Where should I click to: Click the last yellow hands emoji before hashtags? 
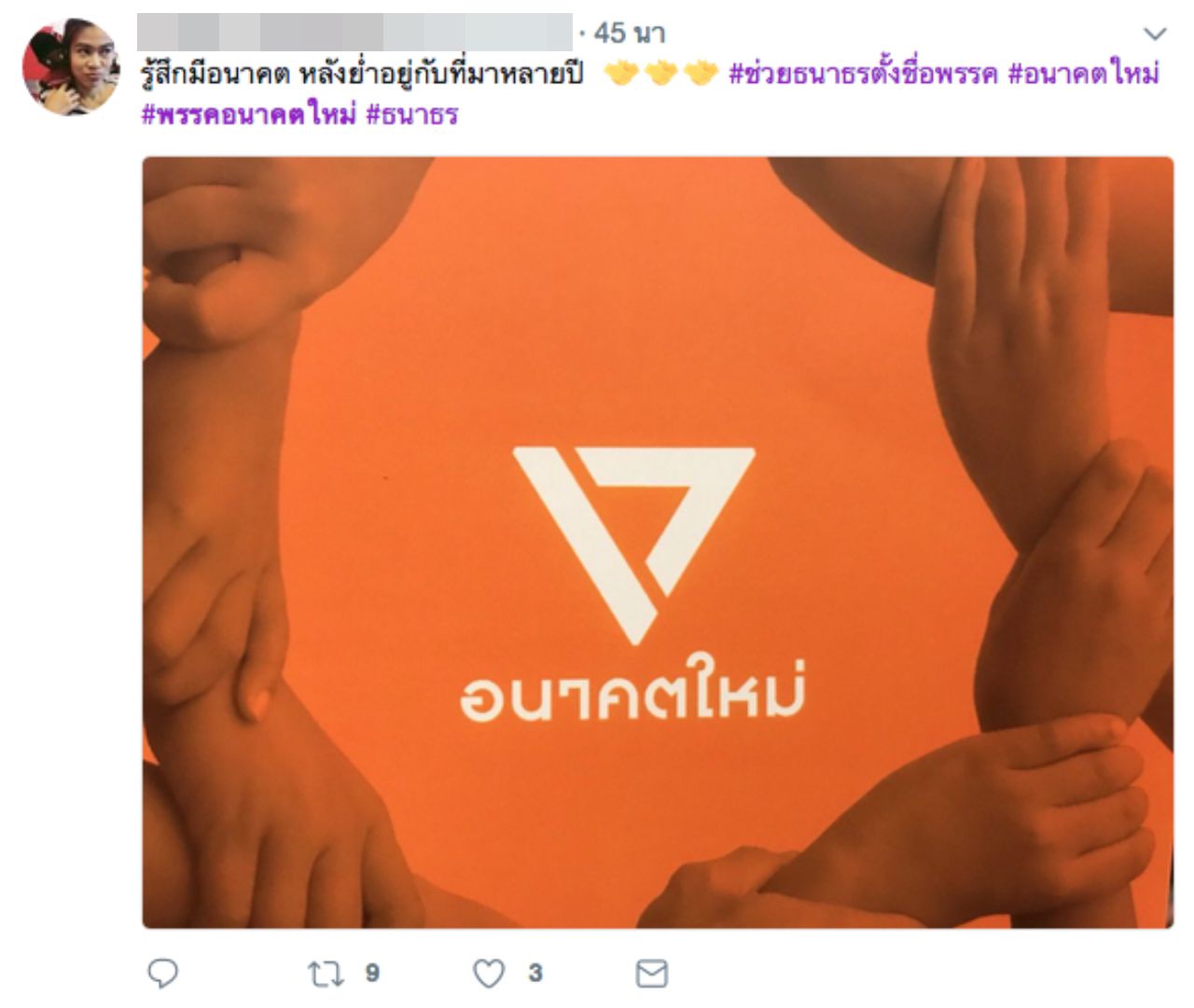tap(701, 73)
